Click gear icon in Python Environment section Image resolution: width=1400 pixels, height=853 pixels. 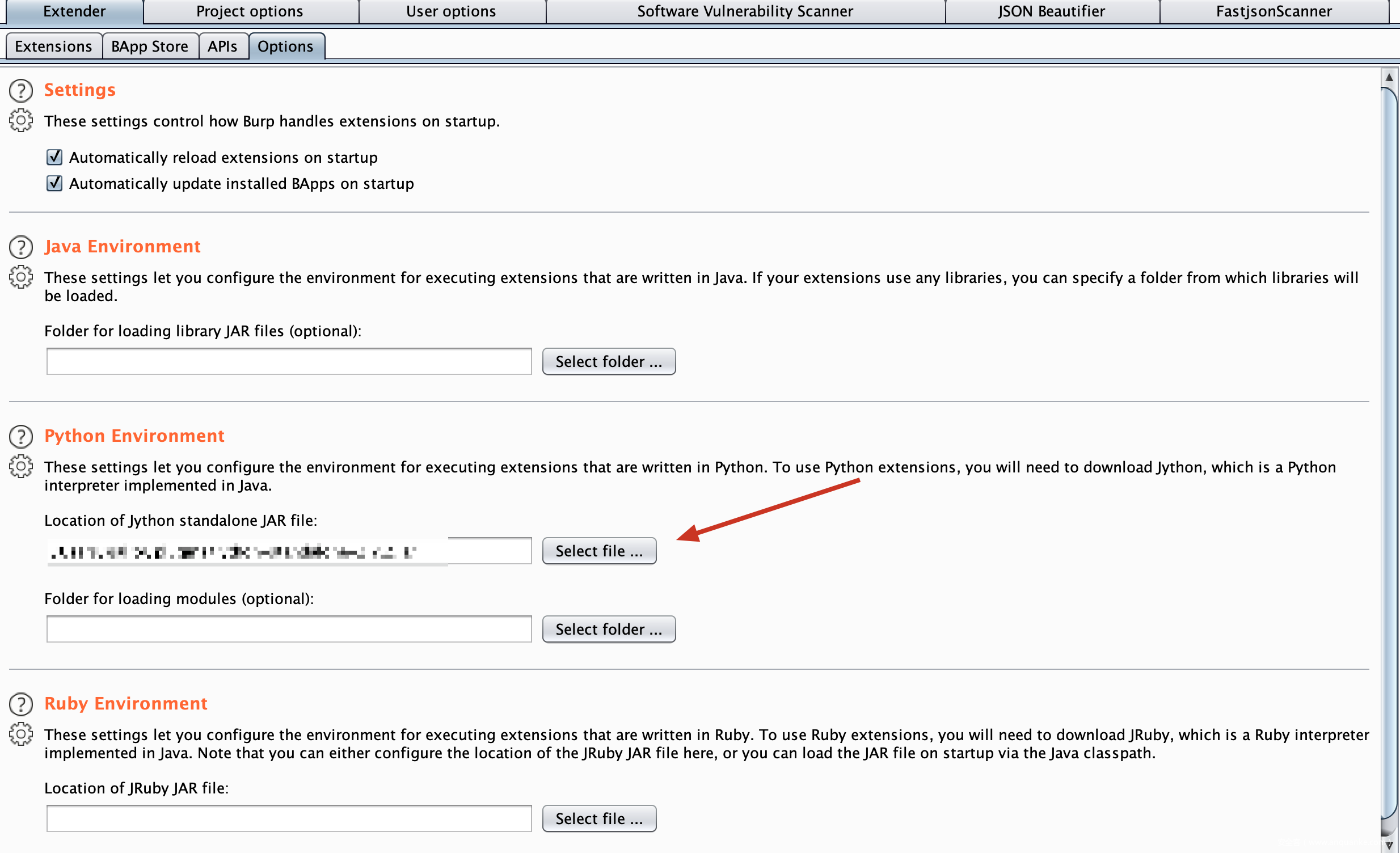pyautogui.click(x=21, y=466)
